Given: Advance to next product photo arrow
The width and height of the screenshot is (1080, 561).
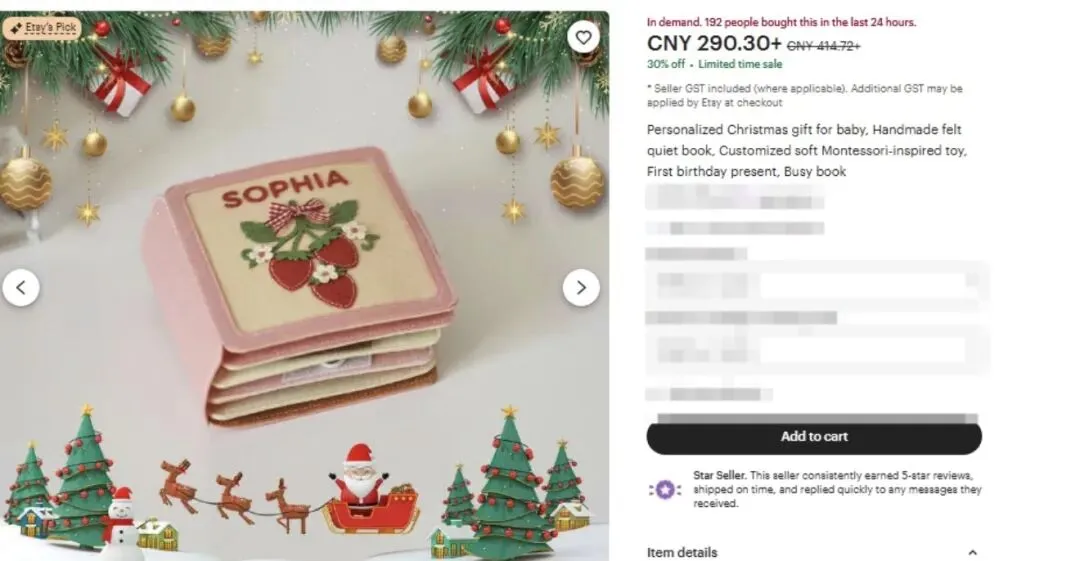Looking at the screenshot, I should point(581,287).
